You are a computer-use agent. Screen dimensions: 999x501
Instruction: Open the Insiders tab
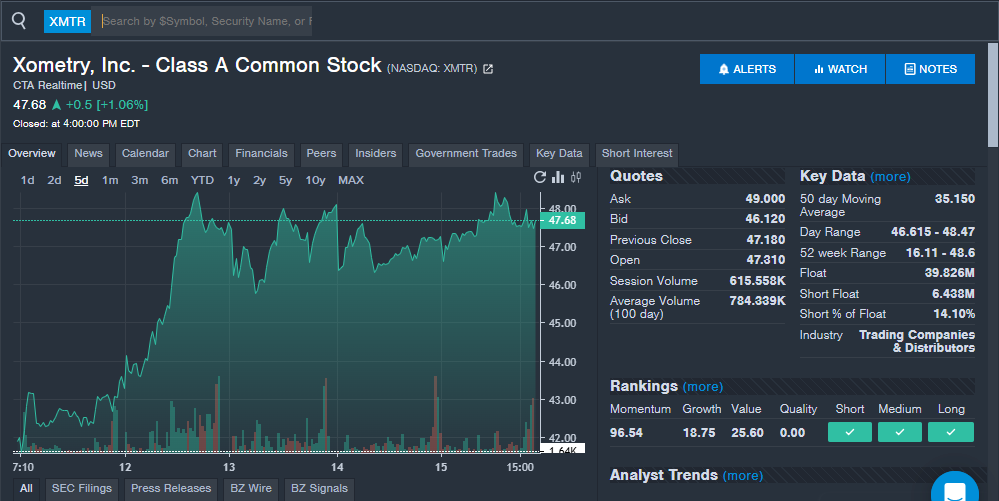click(375, 154)
